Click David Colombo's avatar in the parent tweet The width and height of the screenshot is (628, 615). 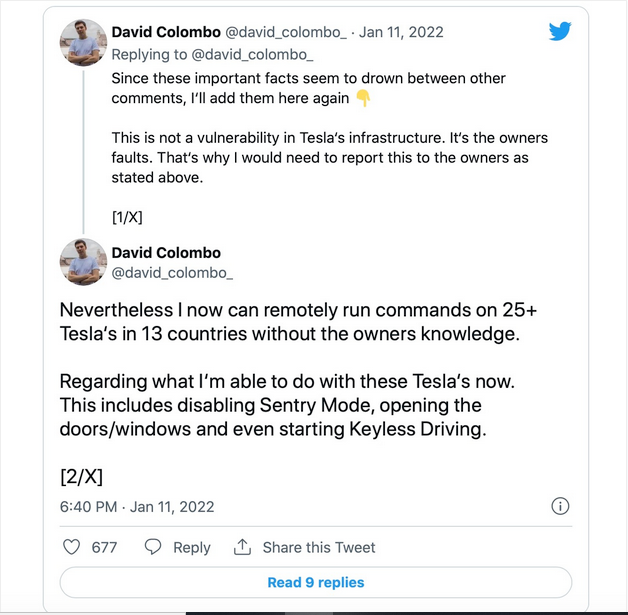(x=85, y=43)
